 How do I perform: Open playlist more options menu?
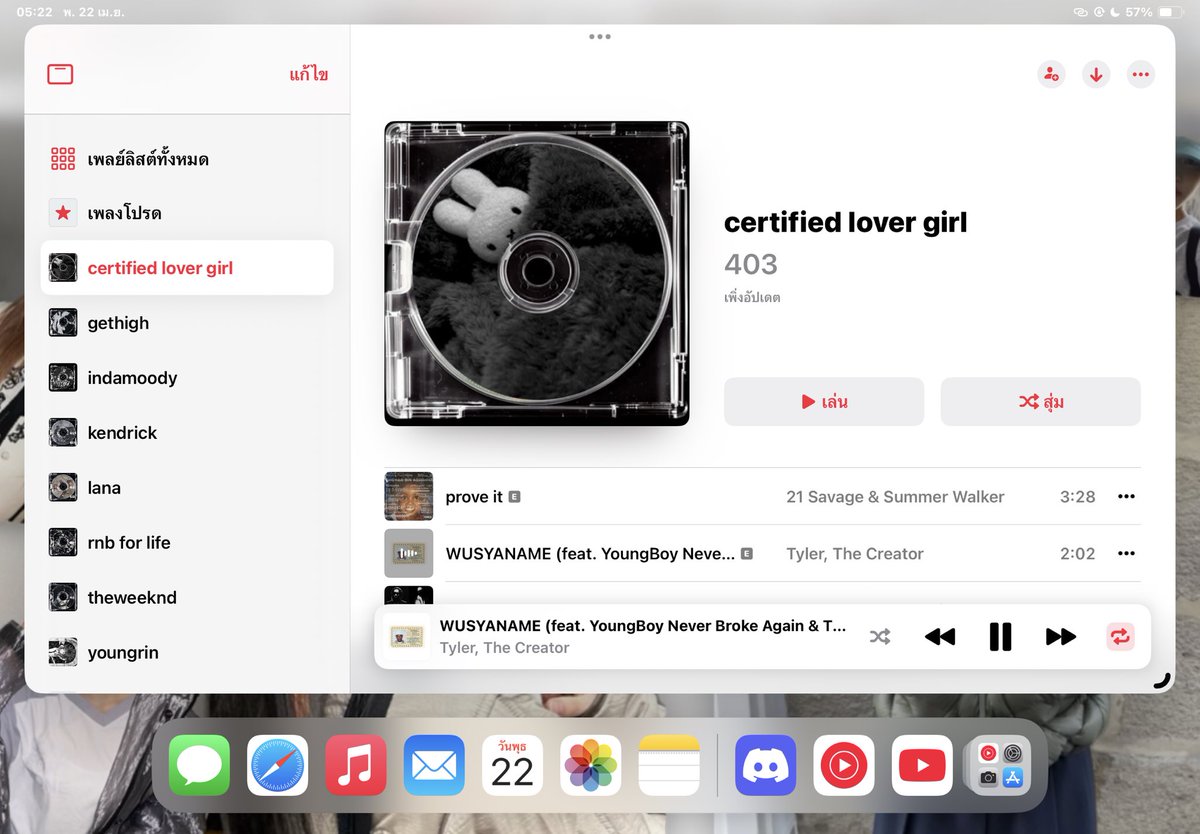(x=1140, y=74)
